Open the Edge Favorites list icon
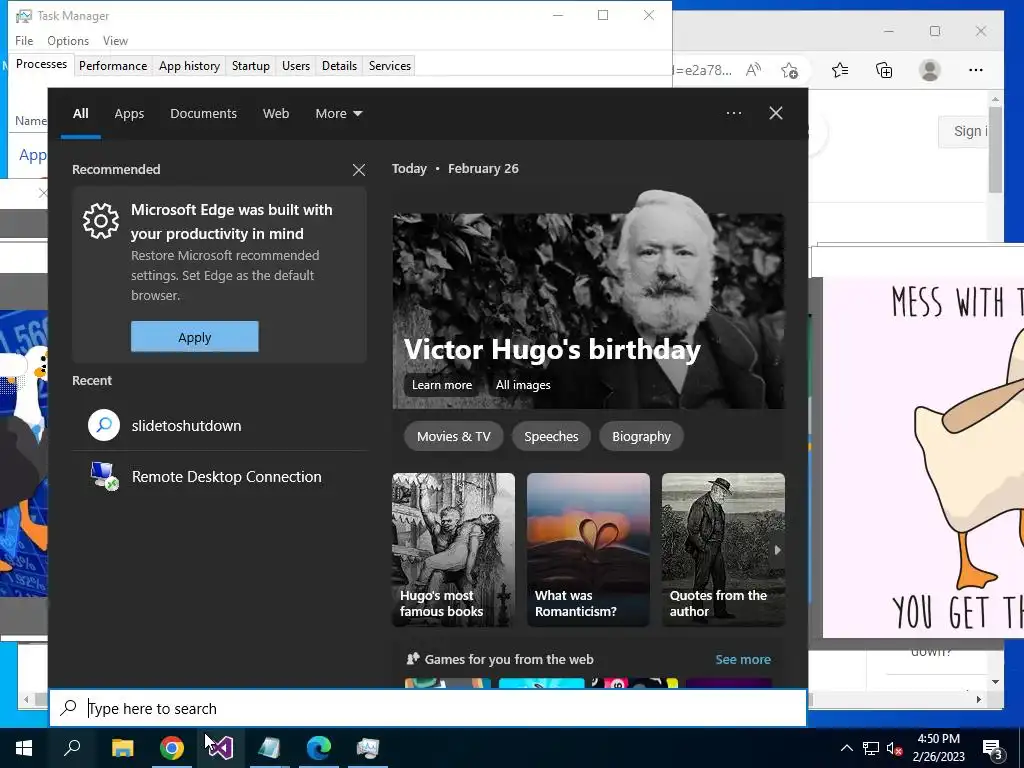The height and width of the screenshot is (768, 1024). point(840,70)
